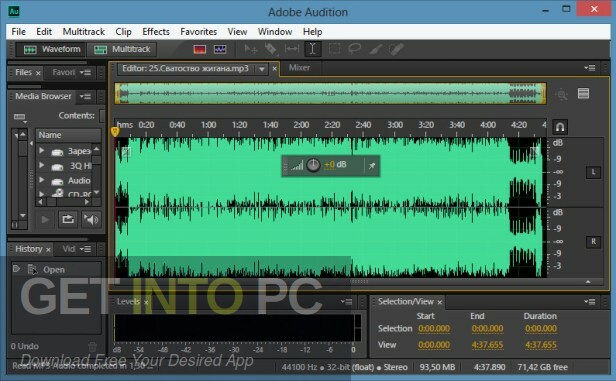Expand the Audio drive item
This screenshot has height=381, width=616.
41,180
